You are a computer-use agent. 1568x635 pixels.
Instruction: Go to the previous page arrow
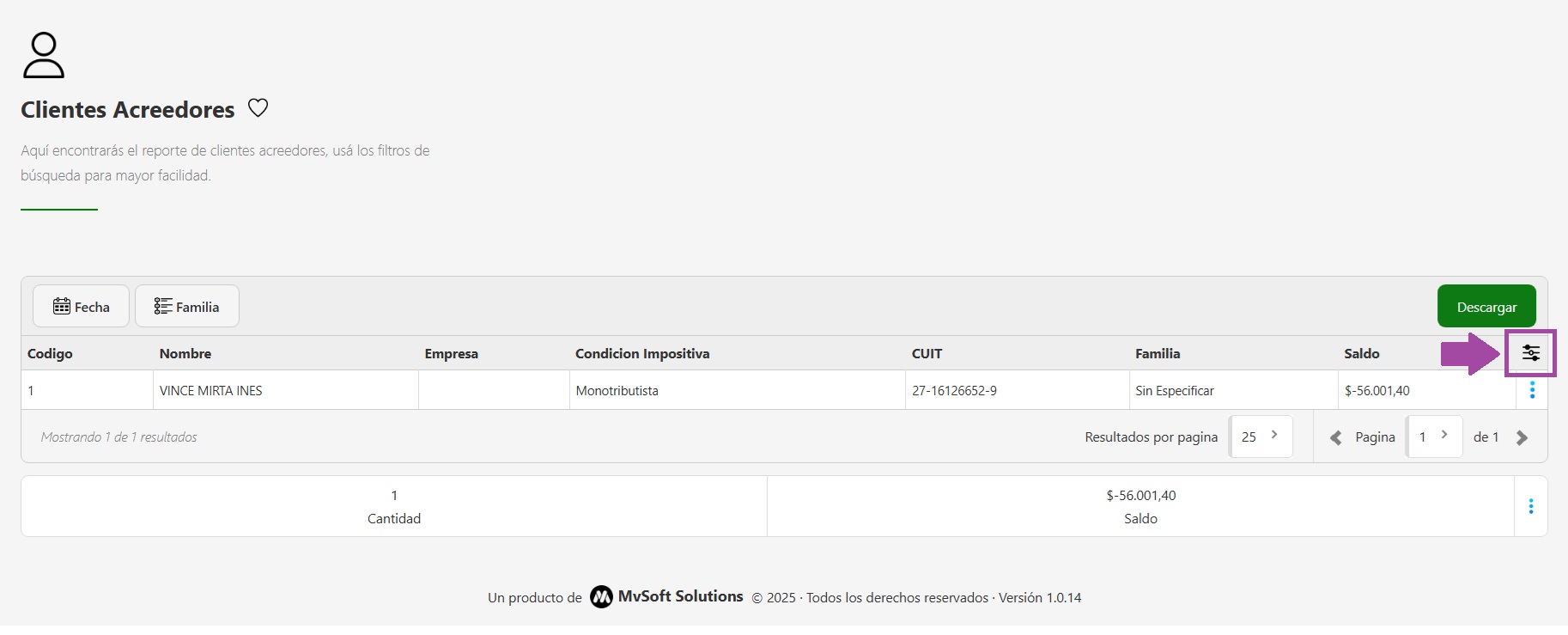click(x=1335, y=438)
